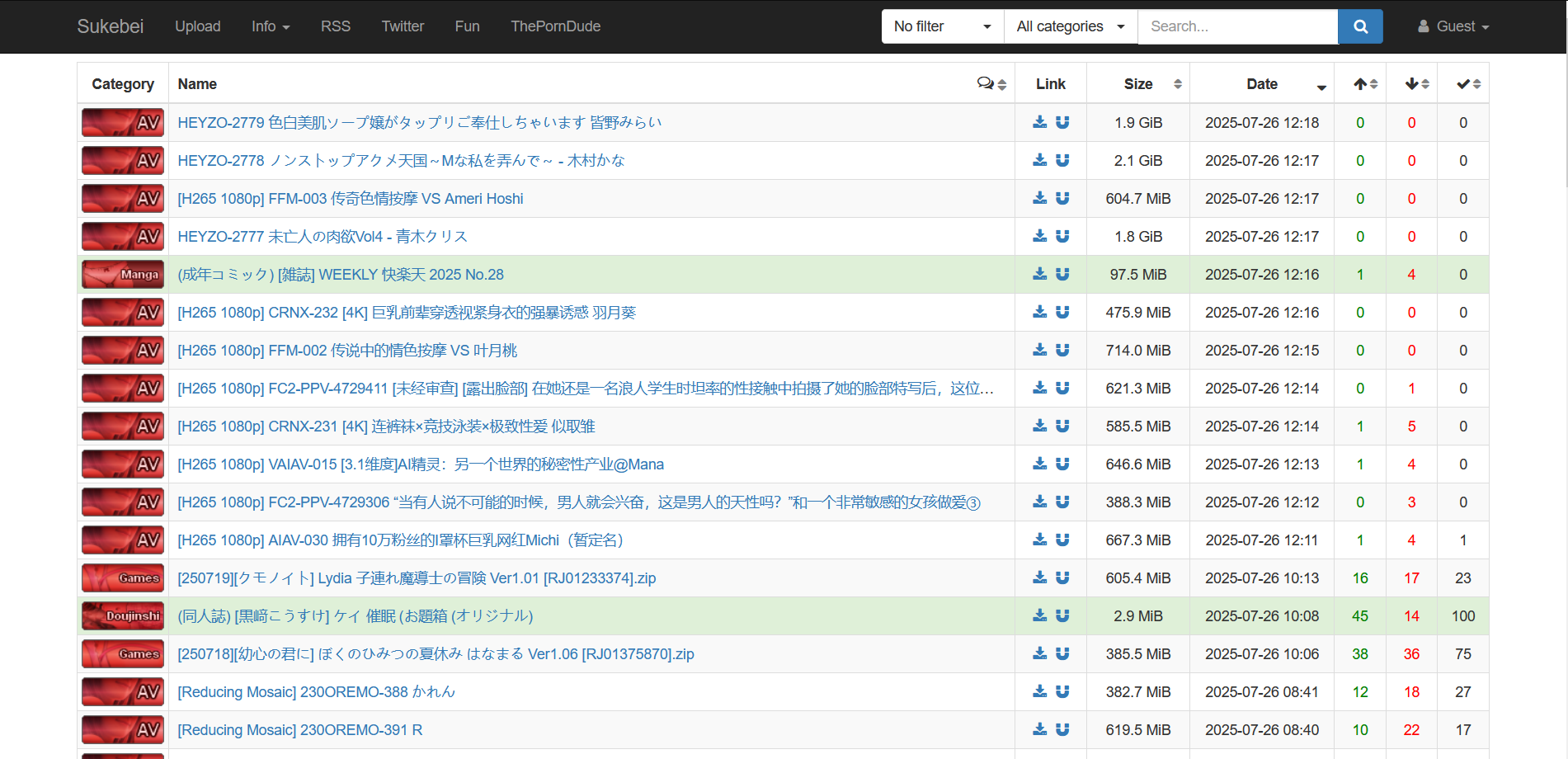Focus the Search input field
This screenshot has width=1568, height=759.
[x=1237, y=26]
